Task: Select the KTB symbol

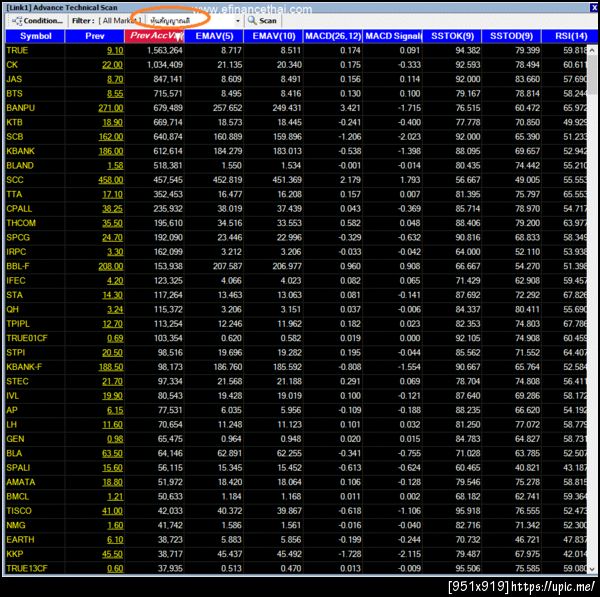Action: click(x=14, y=122)
